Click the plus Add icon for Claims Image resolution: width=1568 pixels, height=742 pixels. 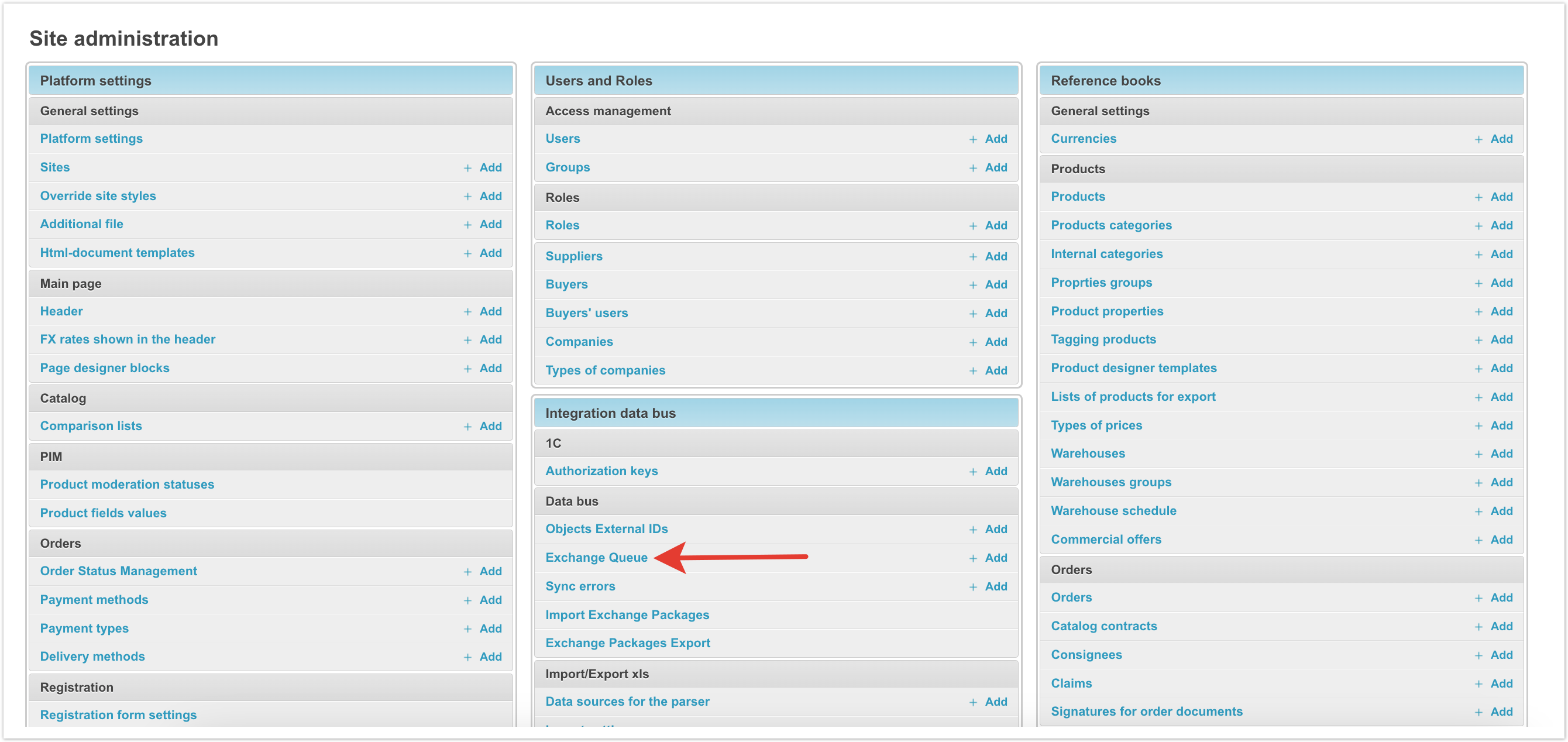[1478, 683]
